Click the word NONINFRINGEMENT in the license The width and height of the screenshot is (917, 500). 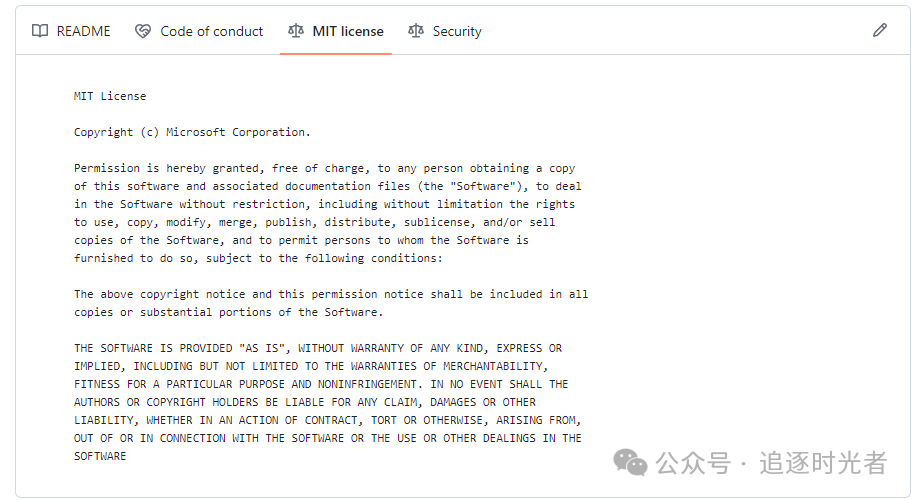366,384
